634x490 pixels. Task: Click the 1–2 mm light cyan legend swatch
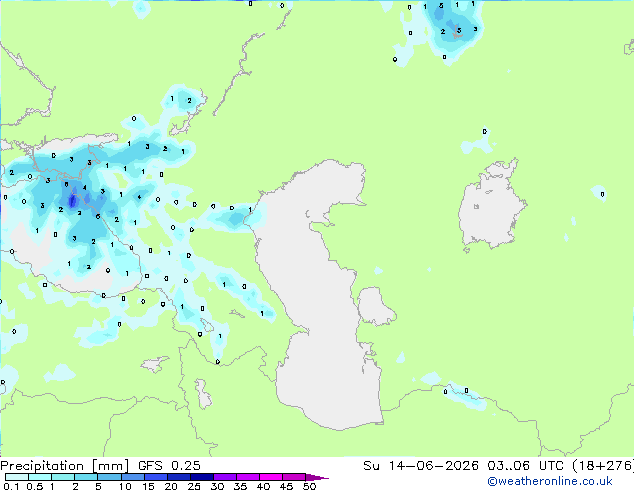click(x=63, y=477)
